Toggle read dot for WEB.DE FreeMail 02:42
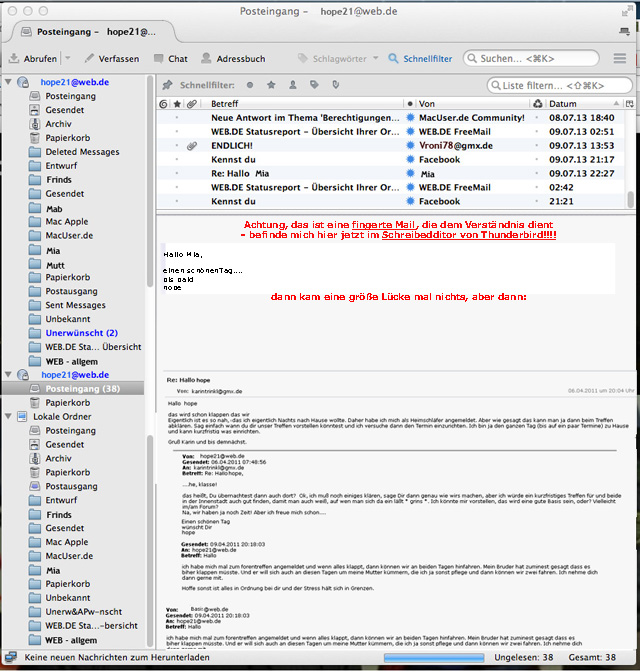640x672 pixels. pyautogui.click(x=410, y=187)
